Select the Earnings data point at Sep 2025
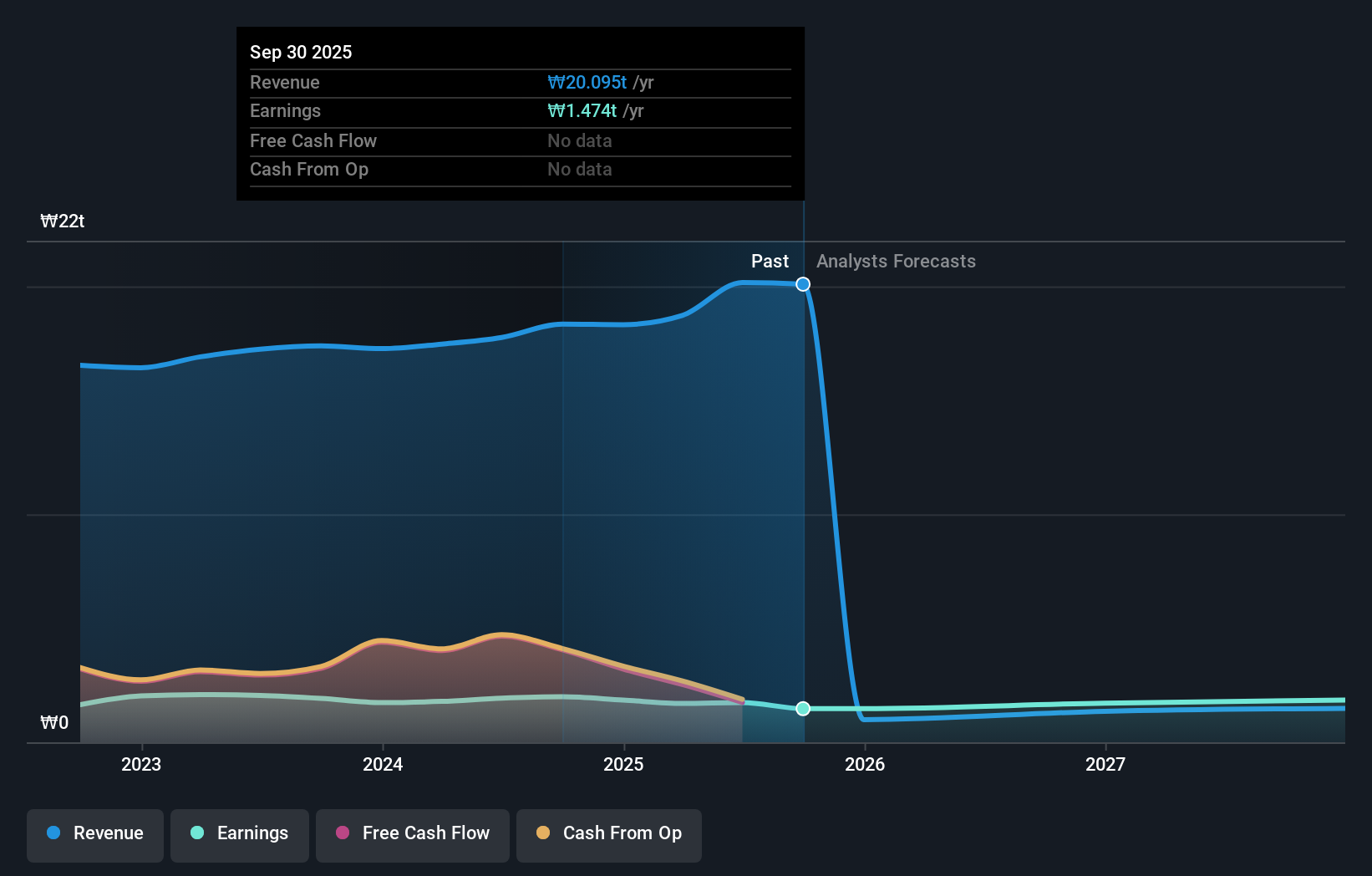 click(x=803, y=709)
